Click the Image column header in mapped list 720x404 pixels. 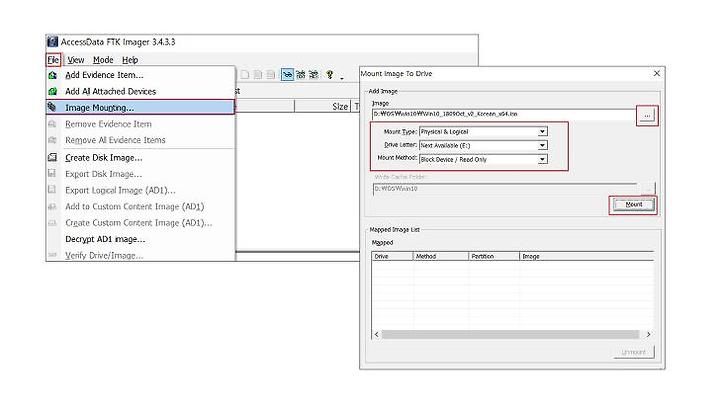pyautogui.click(x=587, y=256)
